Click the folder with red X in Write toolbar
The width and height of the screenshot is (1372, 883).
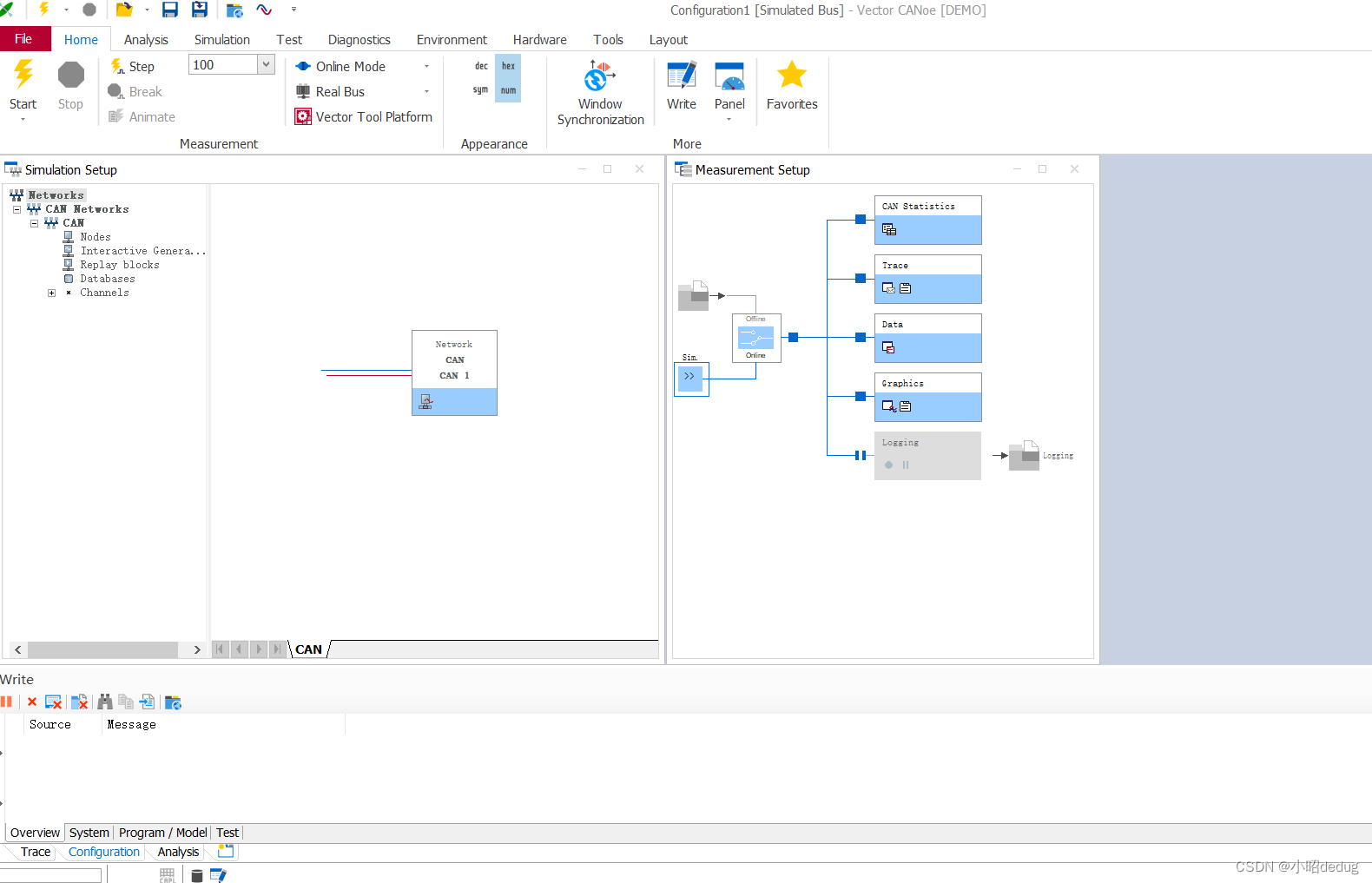click(79, 702)
